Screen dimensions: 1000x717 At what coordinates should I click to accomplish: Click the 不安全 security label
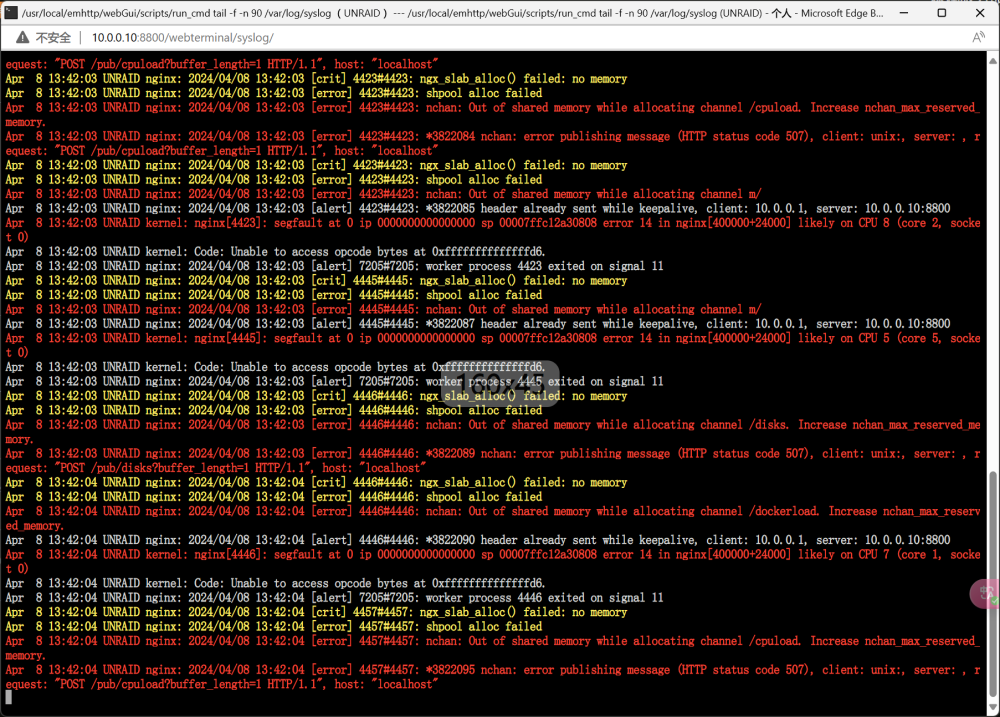(53, 38)
